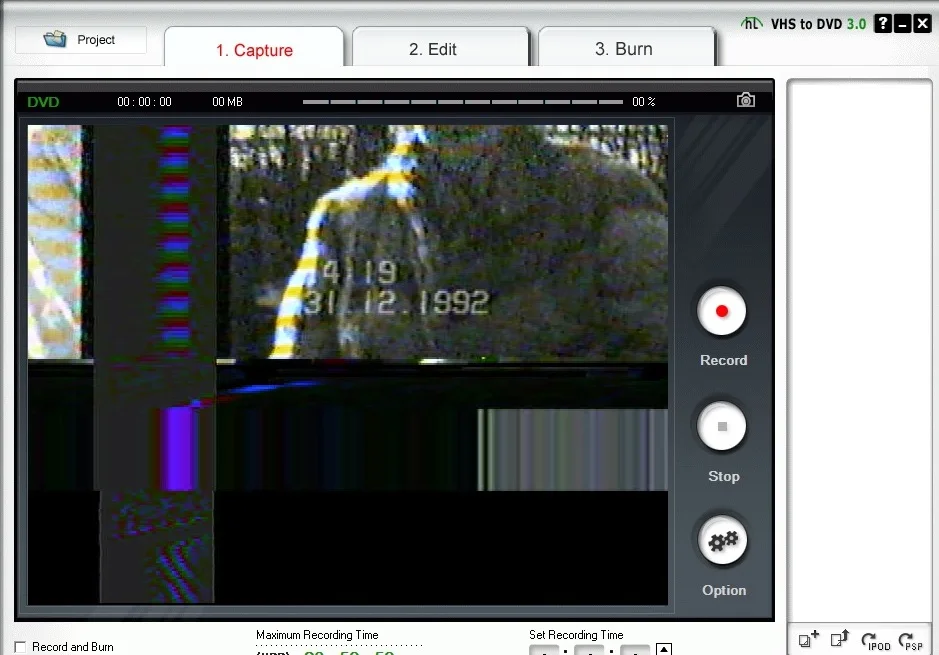The width and height of the screenshot is (939, 655).
Task: Close the VHS to DVD window
Action: [x=922, y=24]
